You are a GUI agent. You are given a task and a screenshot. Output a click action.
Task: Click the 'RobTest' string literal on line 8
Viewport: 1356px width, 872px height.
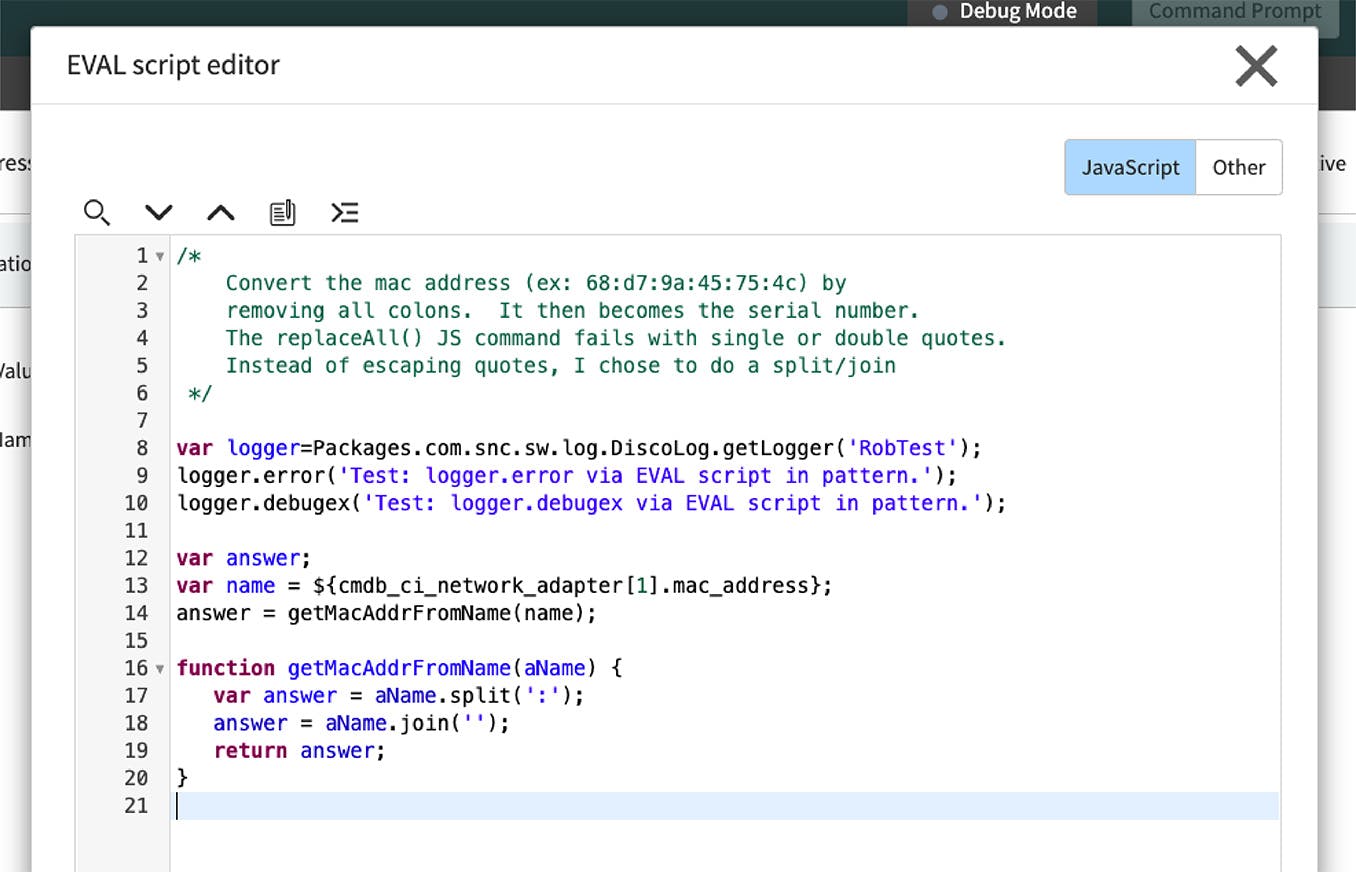900,447
